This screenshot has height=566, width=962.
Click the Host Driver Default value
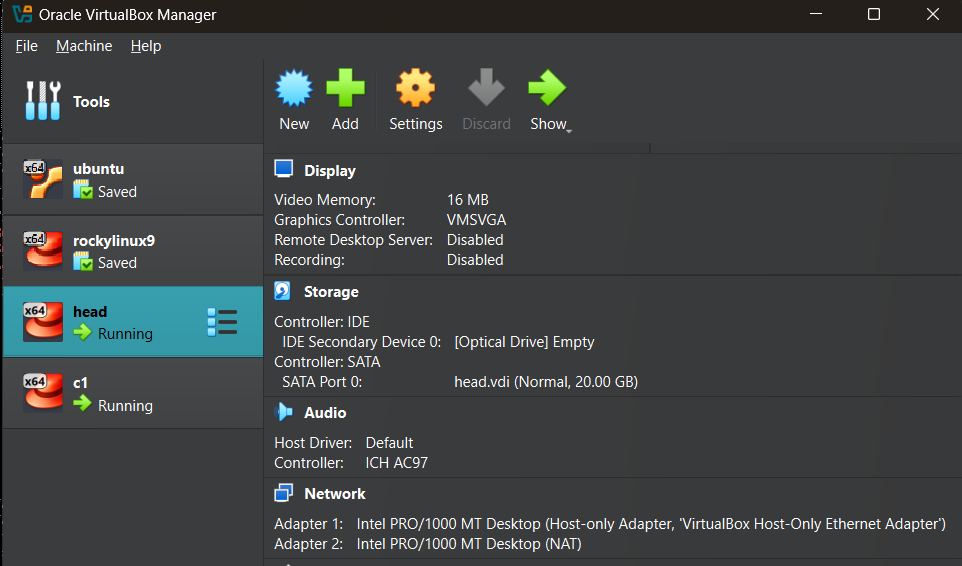pos(389,443)
